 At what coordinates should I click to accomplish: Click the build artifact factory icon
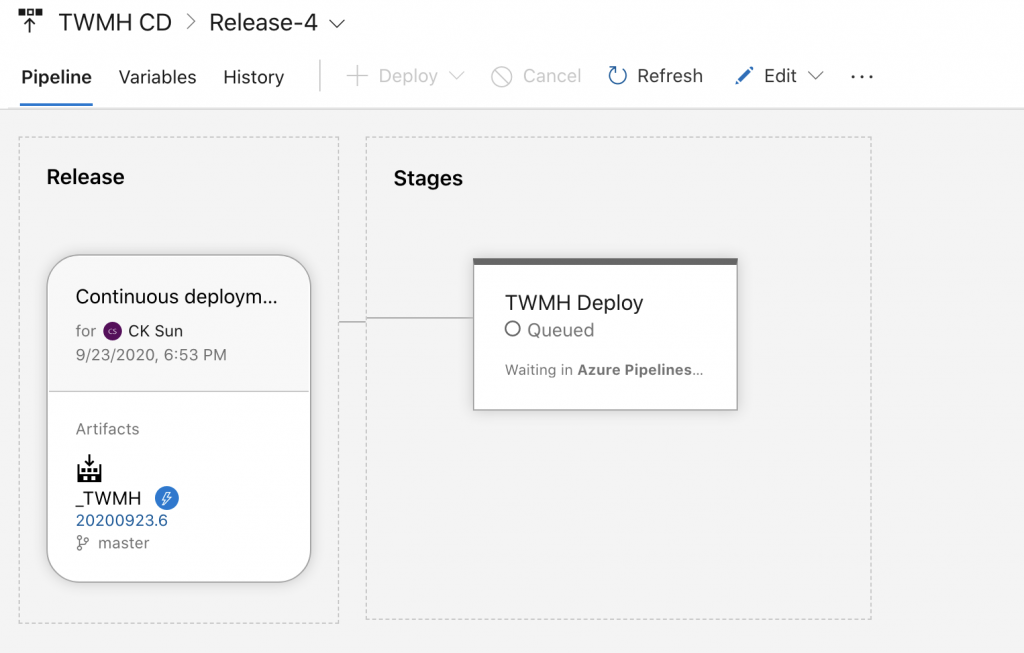click(89, 468)
